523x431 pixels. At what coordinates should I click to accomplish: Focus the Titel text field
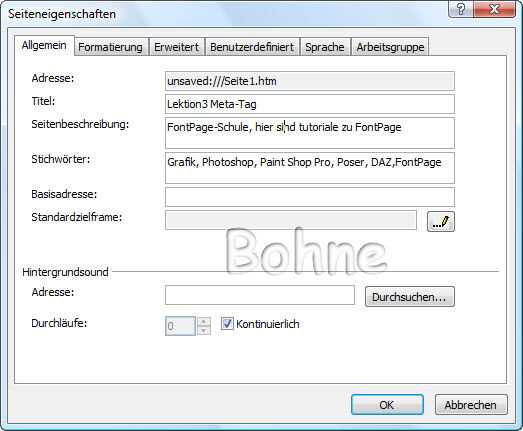coord(310,104)
